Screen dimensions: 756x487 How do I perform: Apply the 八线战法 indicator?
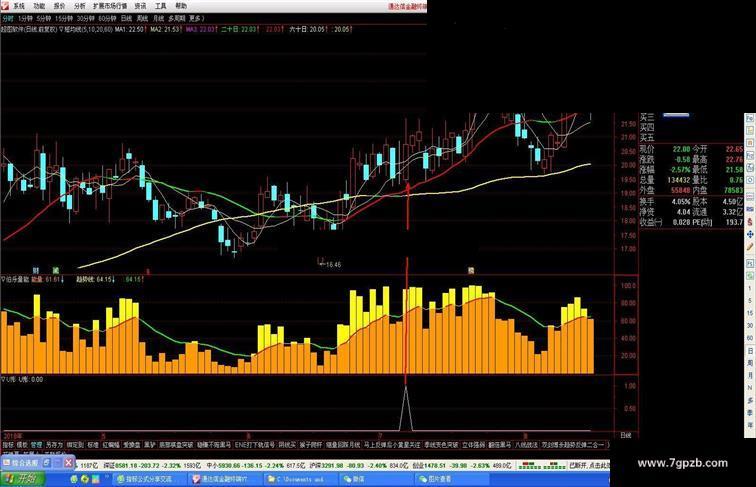pyautogui.click(x=526, y=445)
